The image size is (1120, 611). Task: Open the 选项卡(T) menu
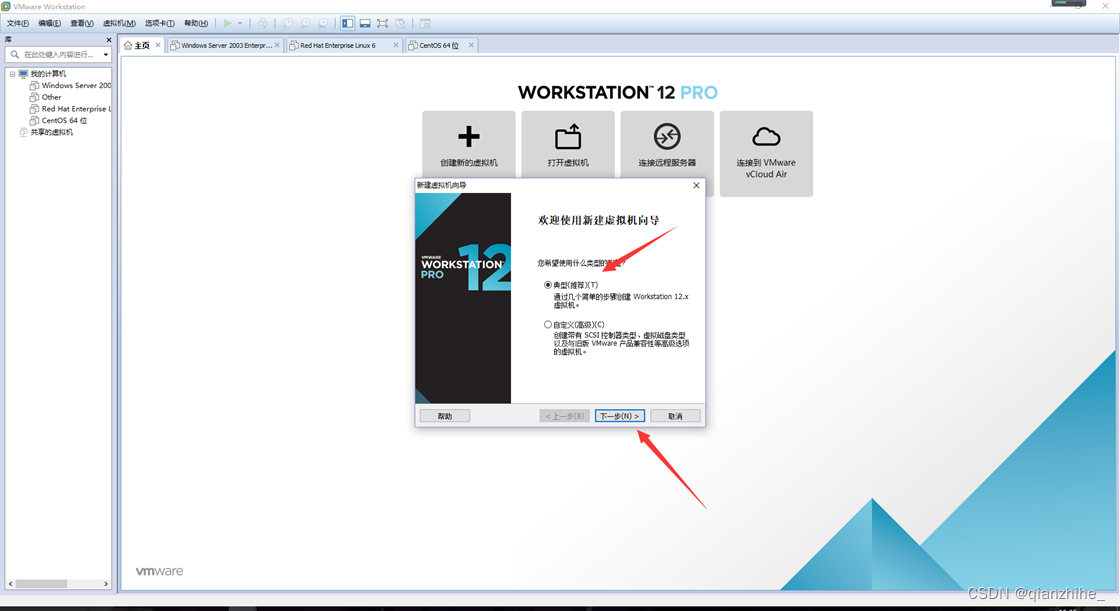pos(159,24)
